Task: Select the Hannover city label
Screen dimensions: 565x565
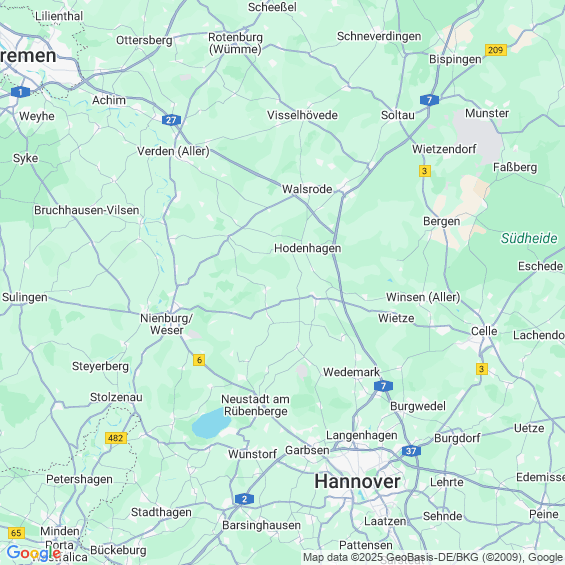Action: pyautogui.click(x=357, y=481)
